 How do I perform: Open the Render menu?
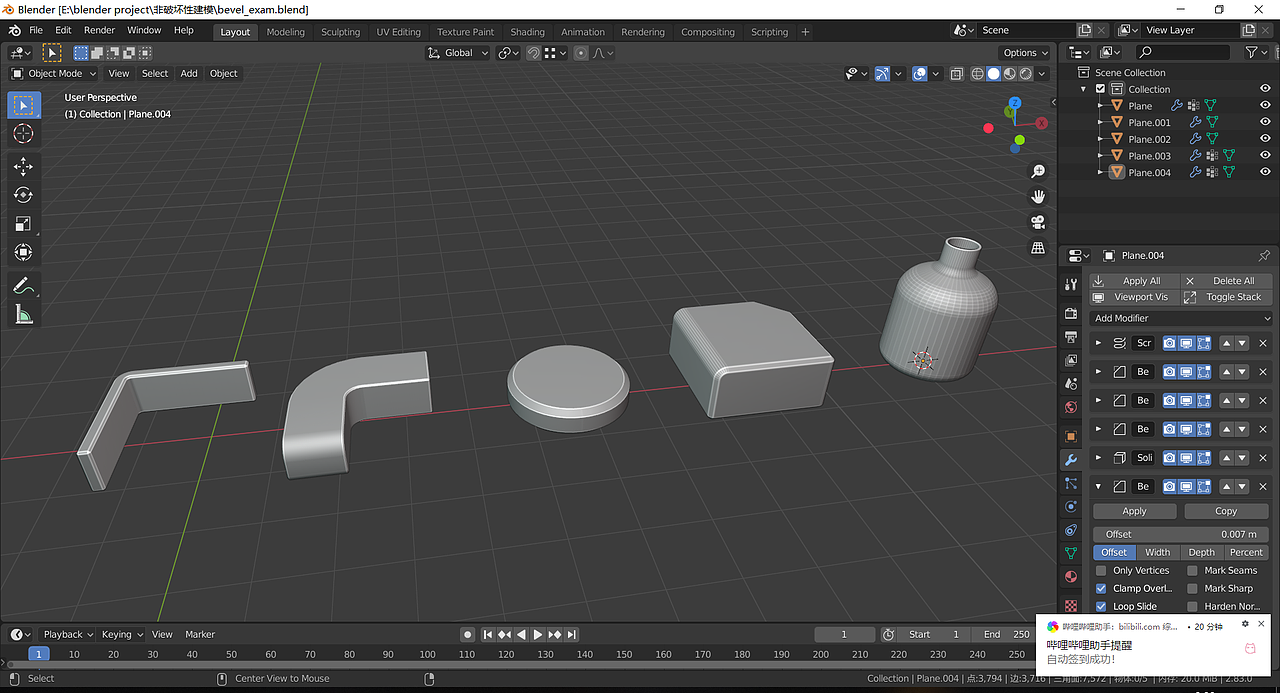coord(99,30)
